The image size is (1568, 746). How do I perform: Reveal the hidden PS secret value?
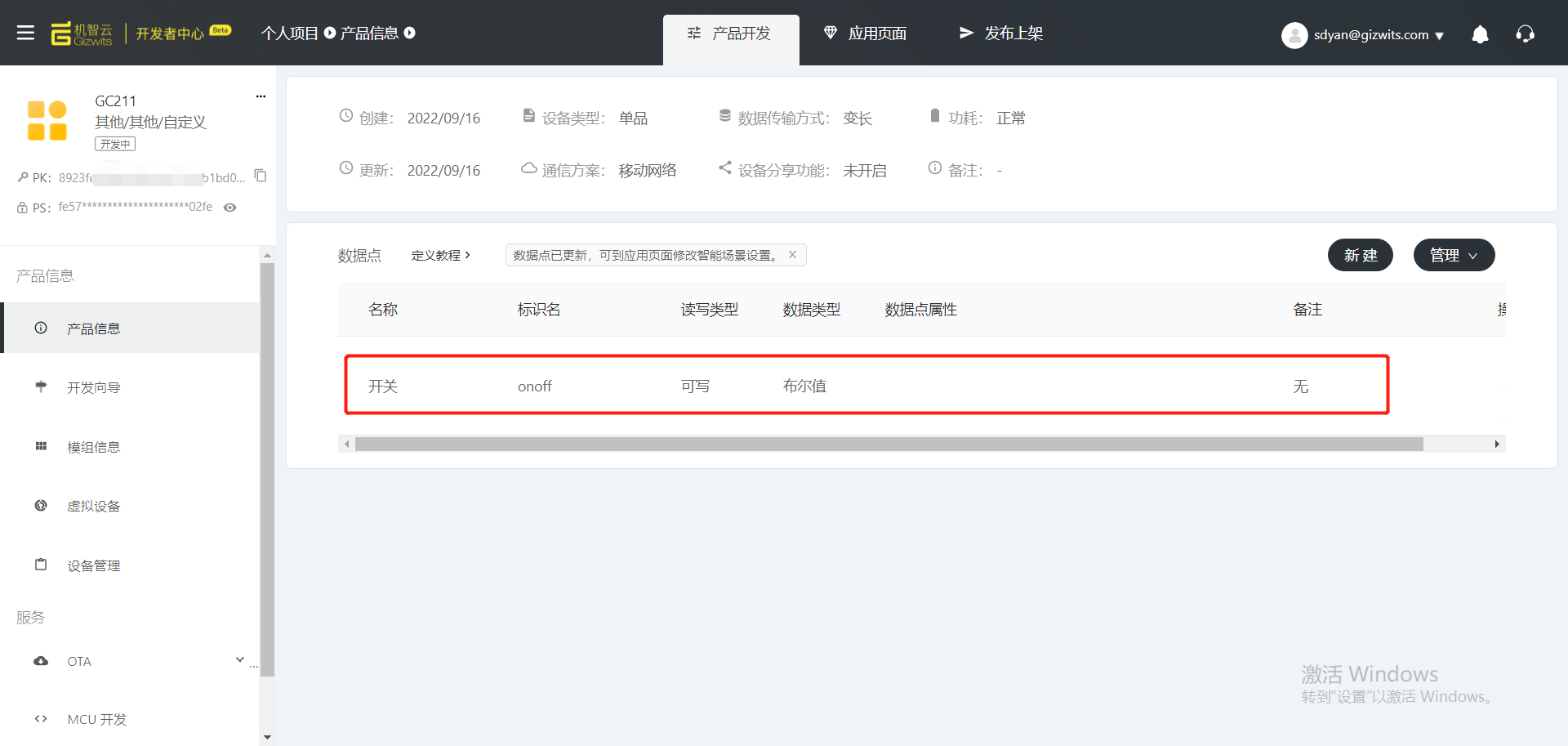click(x=229, y=208)
